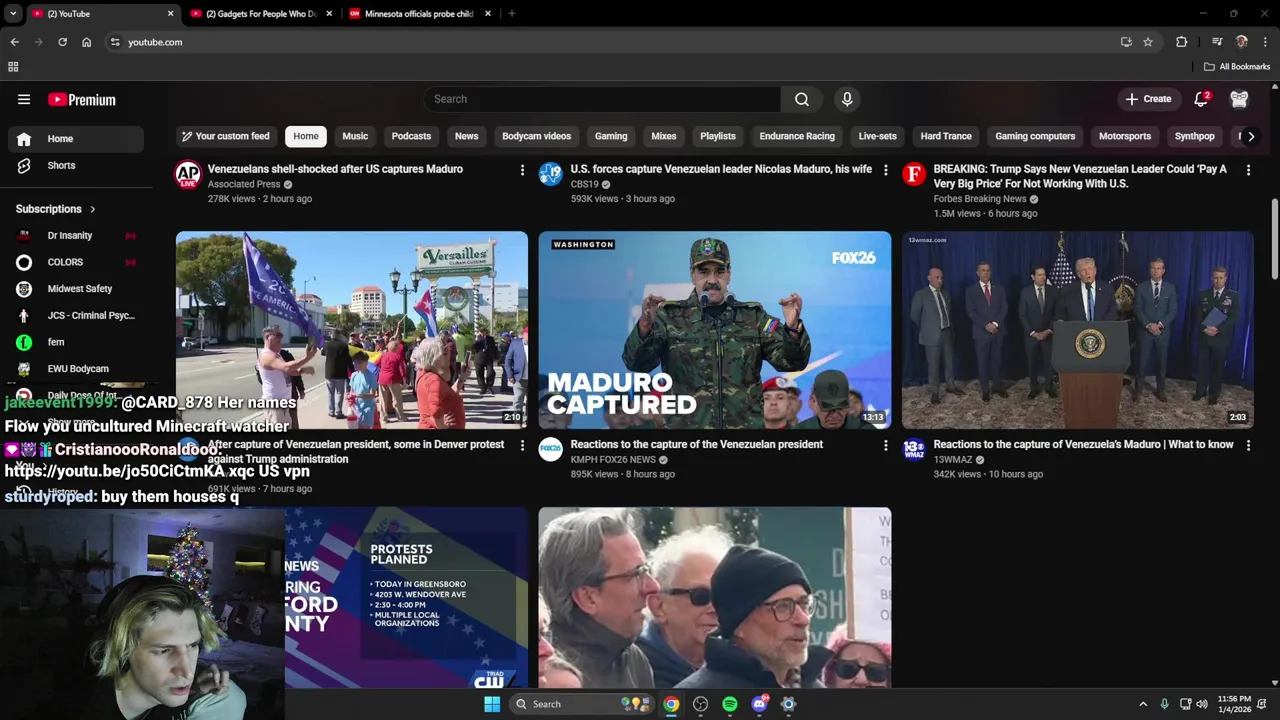
Task: Open the tab search dropdown arrow
Action: click(x=13, y=14)
